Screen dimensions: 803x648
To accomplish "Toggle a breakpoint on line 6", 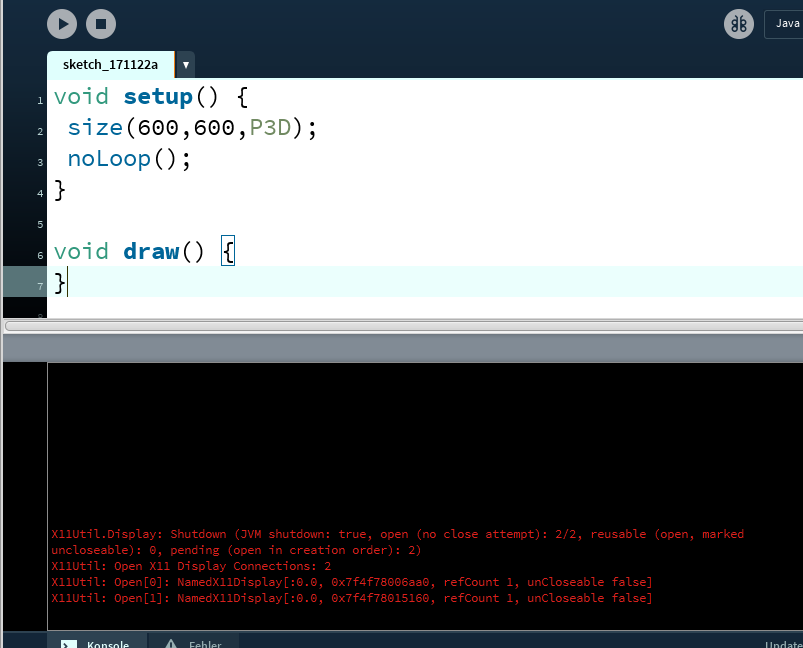I will 38,255.
